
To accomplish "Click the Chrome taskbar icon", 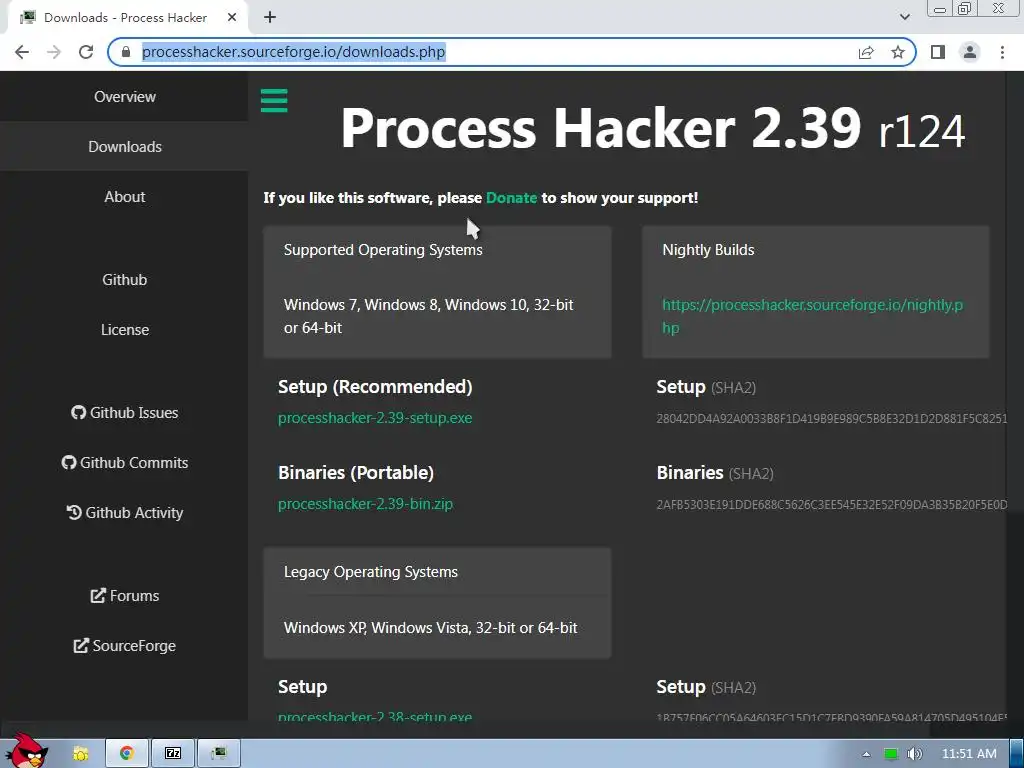I will (x=127, y=754).
